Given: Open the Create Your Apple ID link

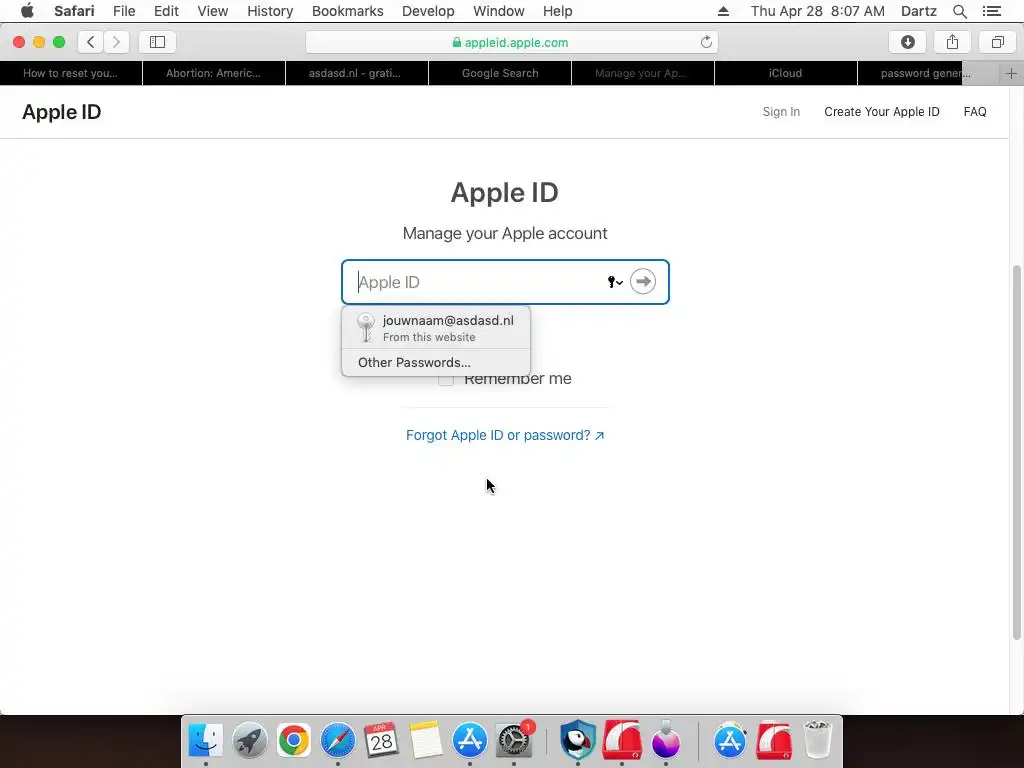Looking at the screenshot, I should tap(882, 112).
